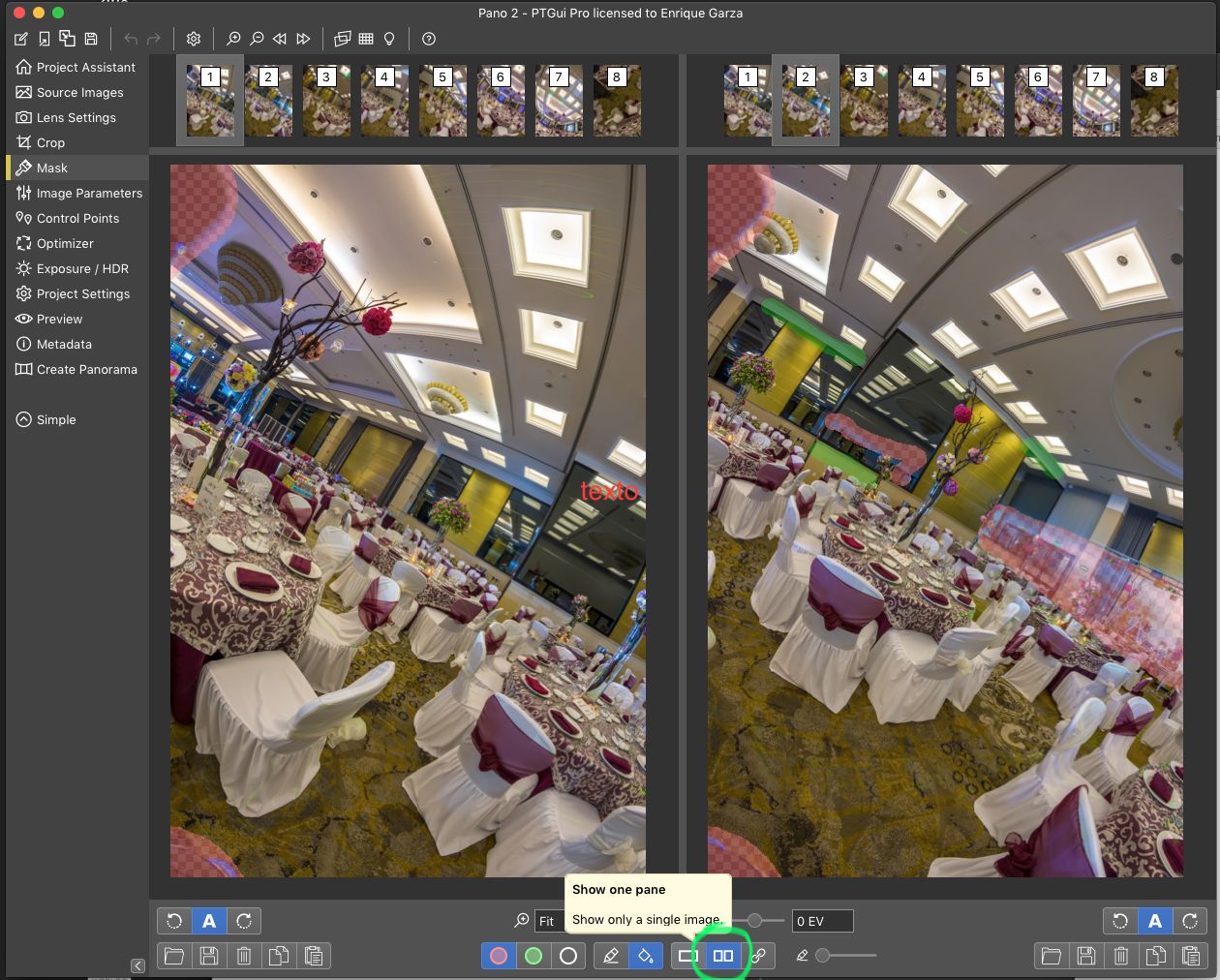Viewport: 1220px width, 980px height.
Task: Adjust the pencil brush size slider
Action: pyautogui.click(x=823, y=956)
